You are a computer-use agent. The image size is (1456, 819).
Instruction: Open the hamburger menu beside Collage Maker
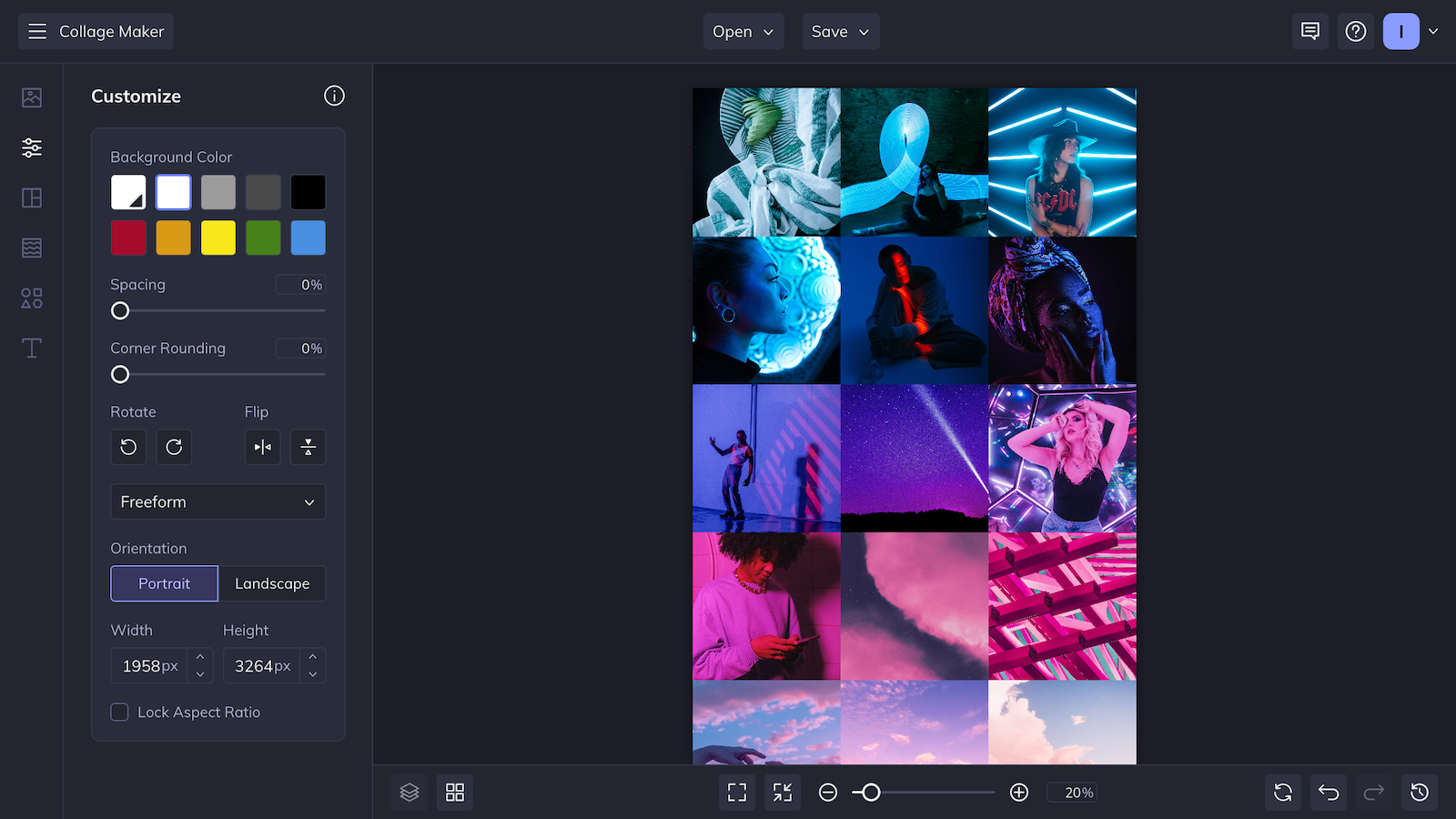coord(36,31)
